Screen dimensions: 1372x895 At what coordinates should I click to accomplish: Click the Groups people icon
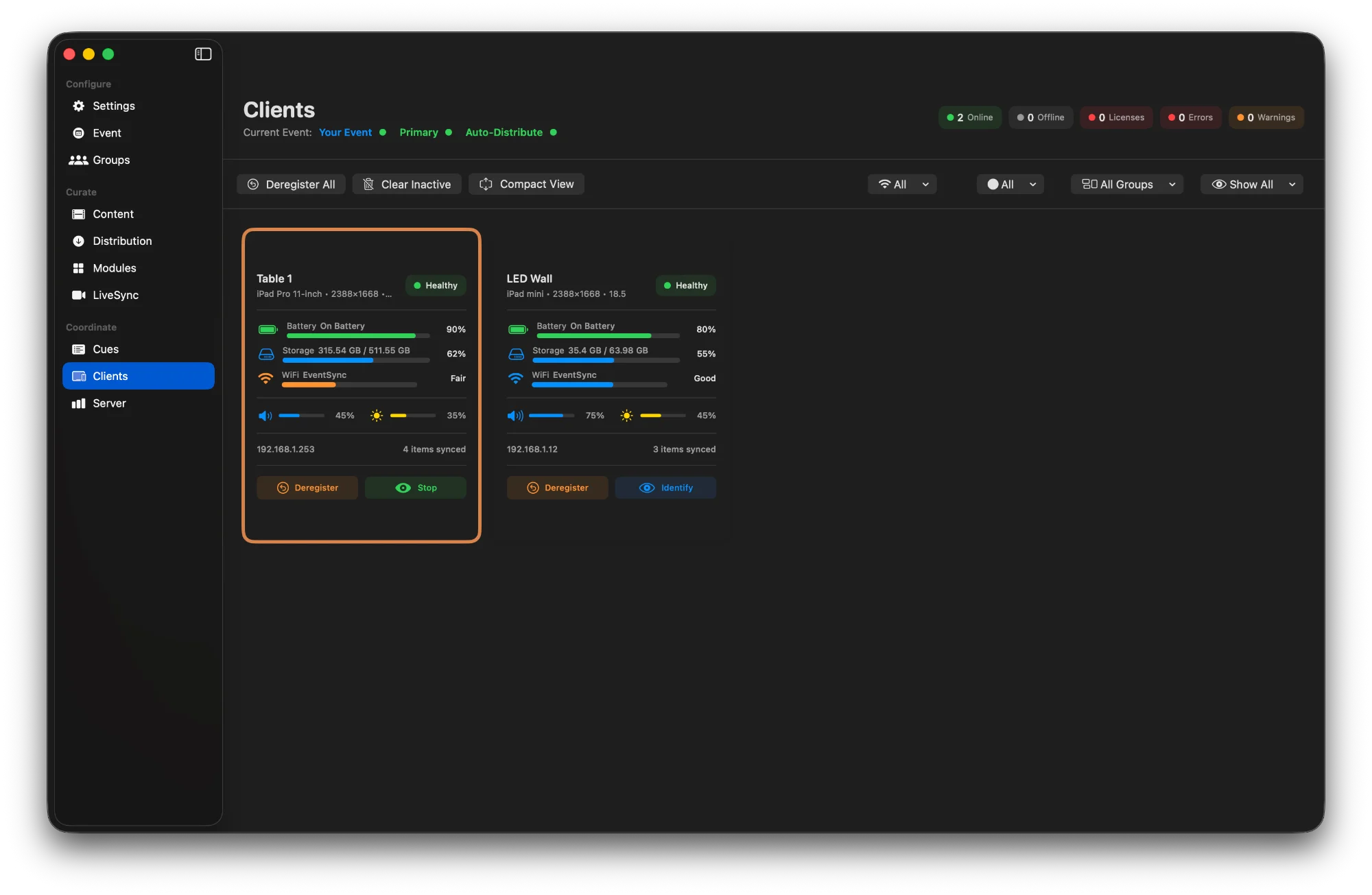click(x=78, y=160)
